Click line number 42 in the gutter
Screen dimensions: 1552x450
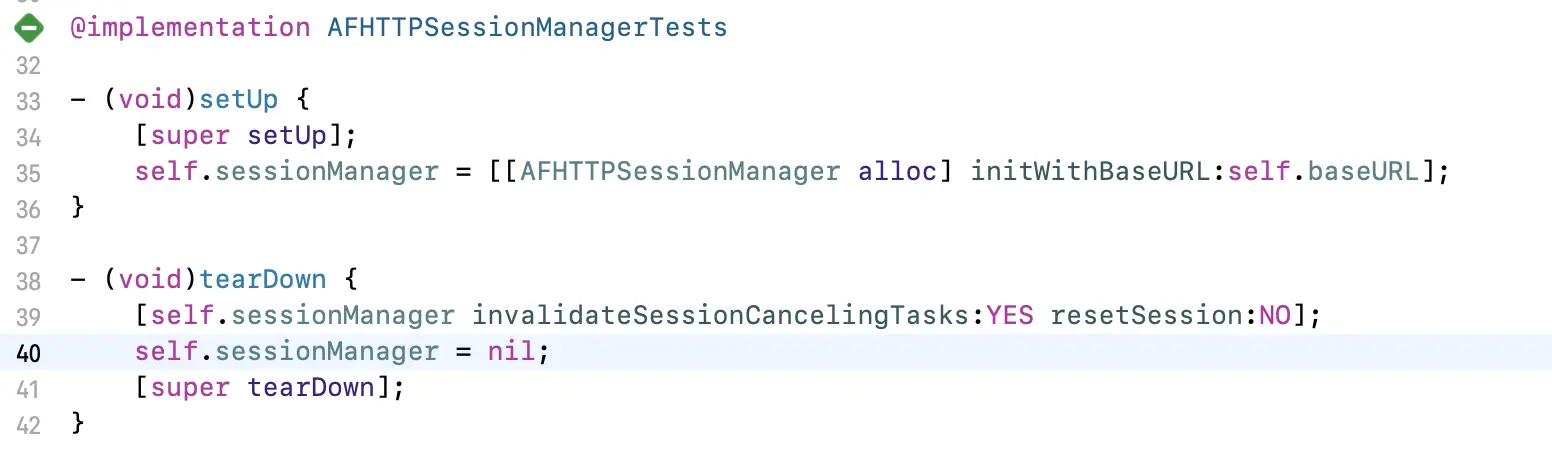28,425
